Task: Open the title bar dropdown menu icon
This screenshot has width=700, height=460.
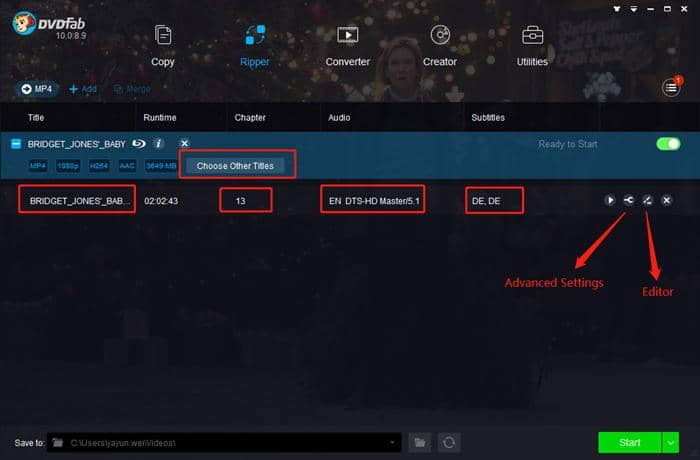Action: point(633,8)
